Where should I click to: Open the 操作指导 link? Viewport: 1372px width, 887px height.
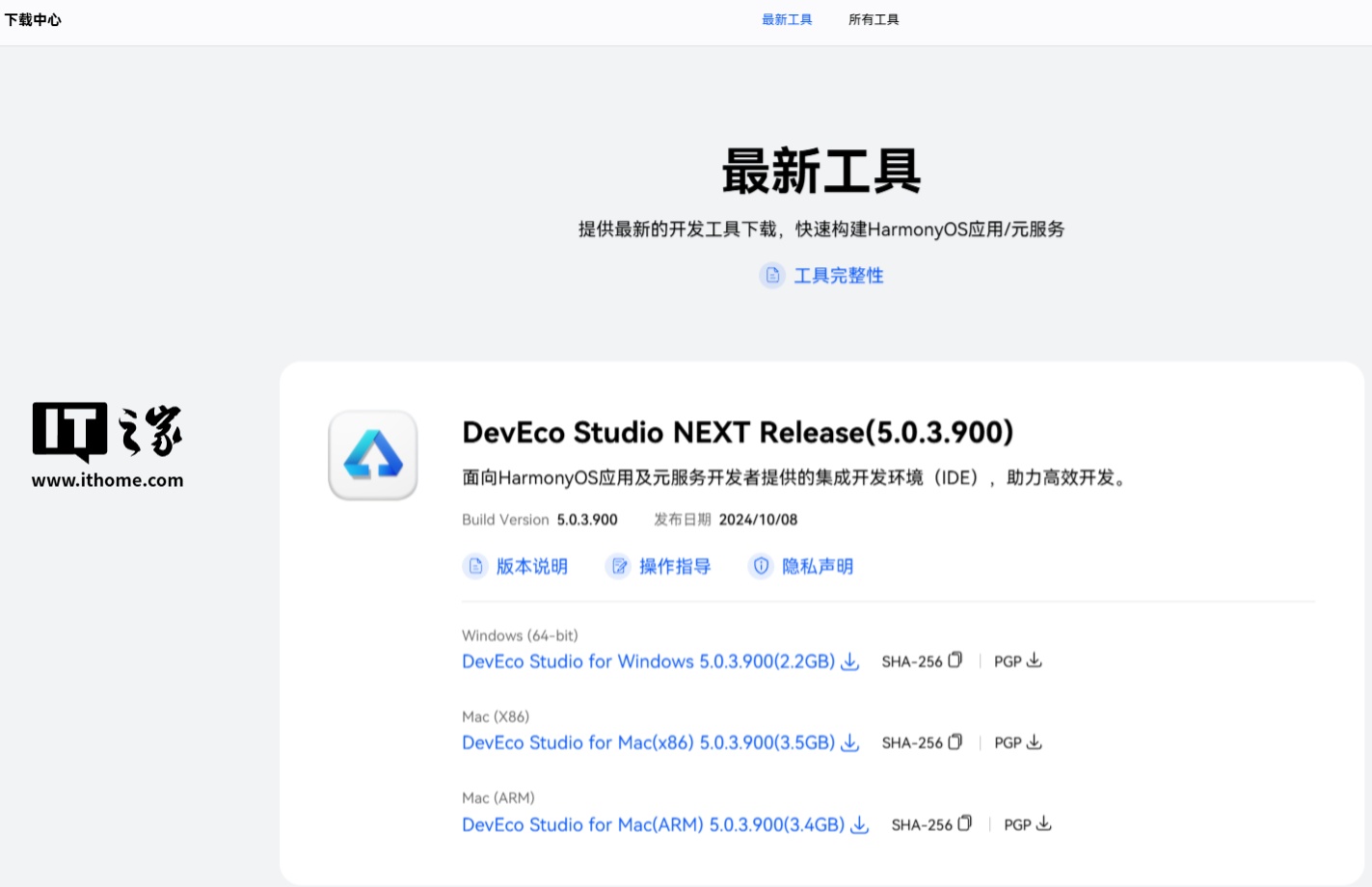pos(675,566)
